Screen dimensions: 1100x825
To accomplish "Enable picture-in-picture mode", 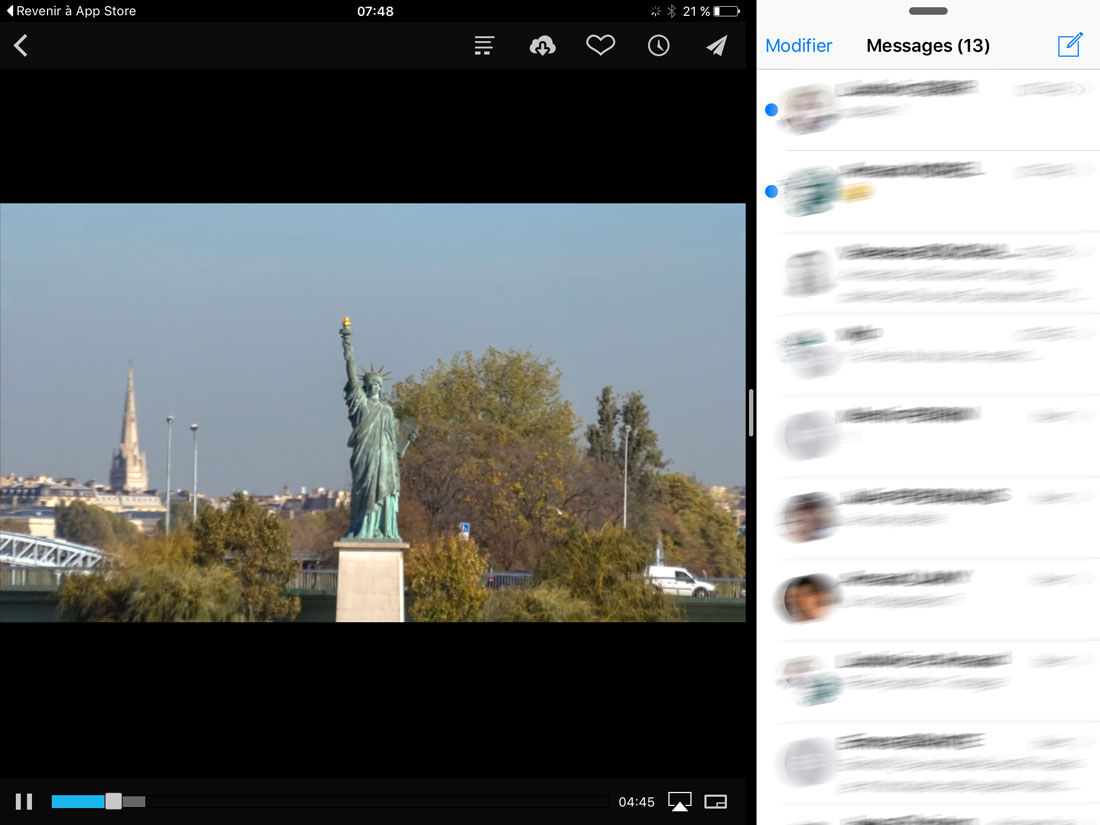I will tap(716, 801).
